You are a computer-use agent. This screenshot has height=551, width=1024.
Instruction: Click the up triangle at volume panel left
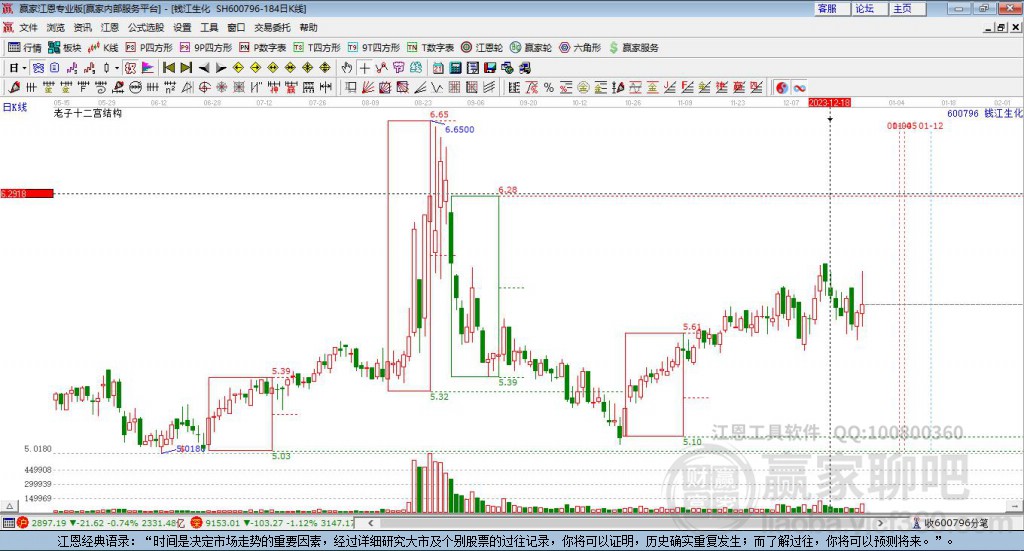point(9,506)
